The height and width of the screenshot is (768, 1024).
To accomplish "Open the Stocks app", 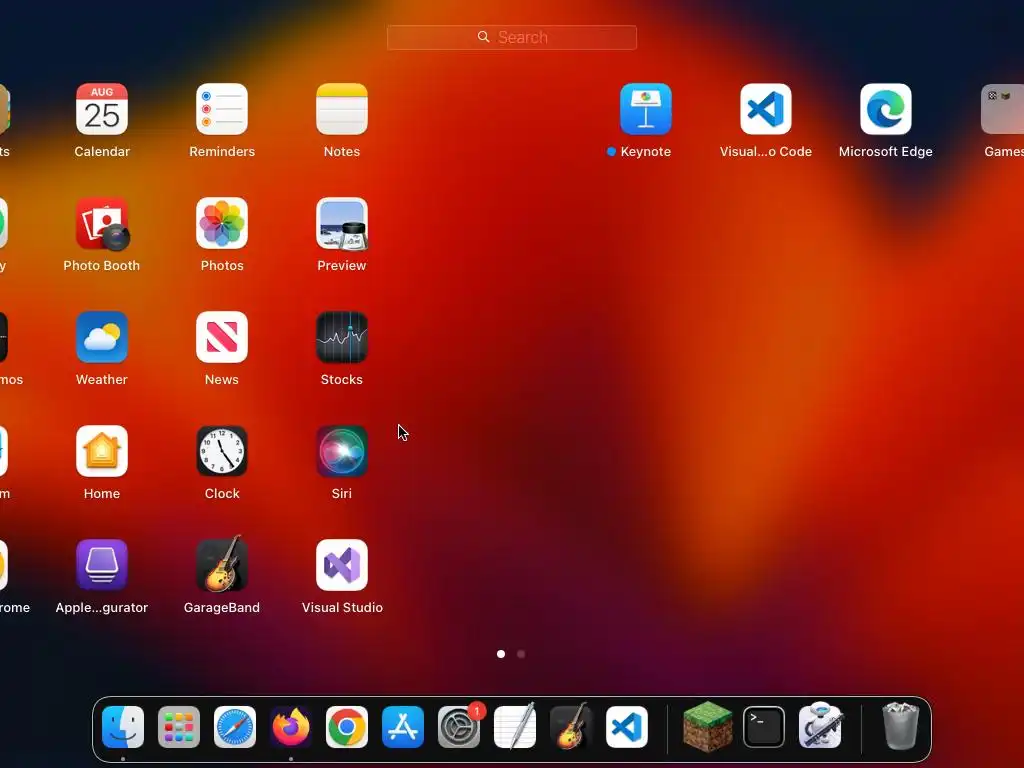I will click(x=342, y=337).
